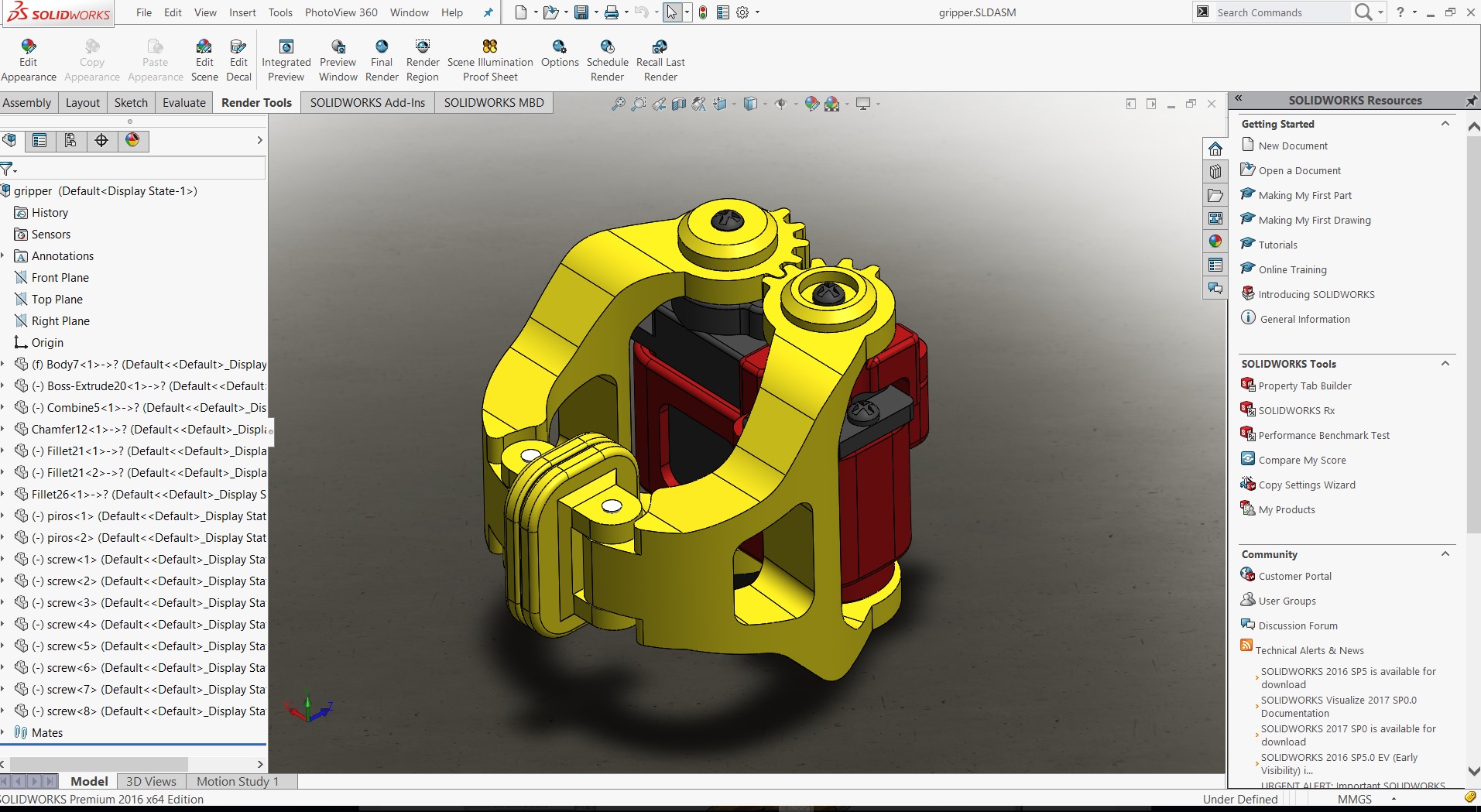Expand the Annotations folder
Viewport: 1481px width, 812px height.
tap(3, 255)
